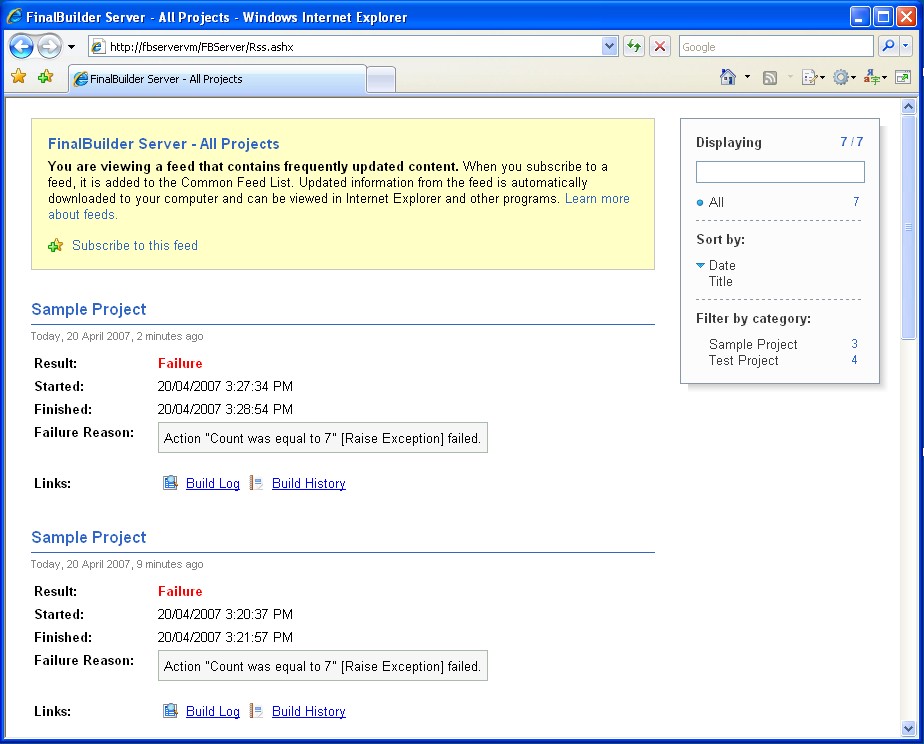Click the vertical scrollbar thumb
The height and width of the screenshot is (744, 924).
[x=909, y=227]
